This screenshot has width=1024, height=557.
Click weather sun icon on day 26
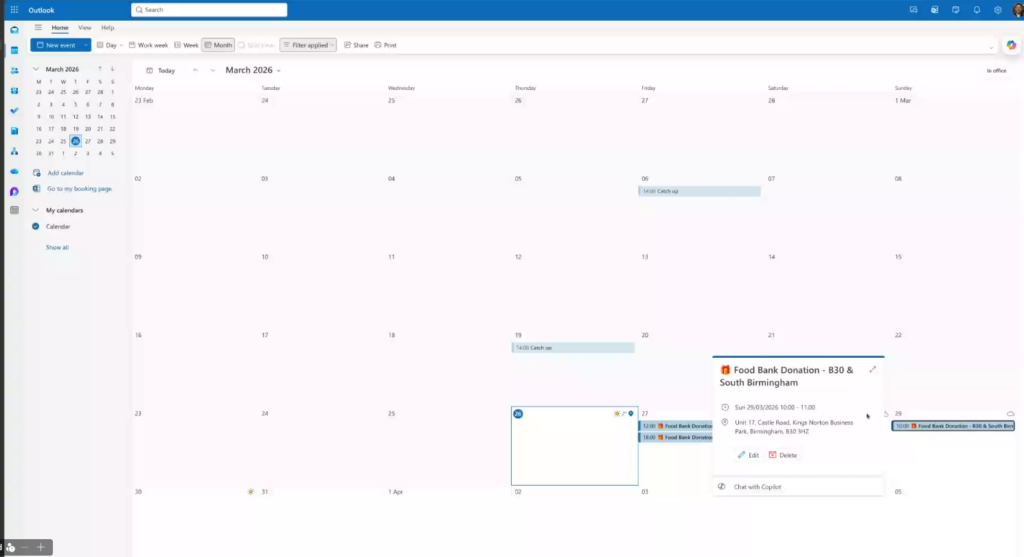click(x=616, y=413)
